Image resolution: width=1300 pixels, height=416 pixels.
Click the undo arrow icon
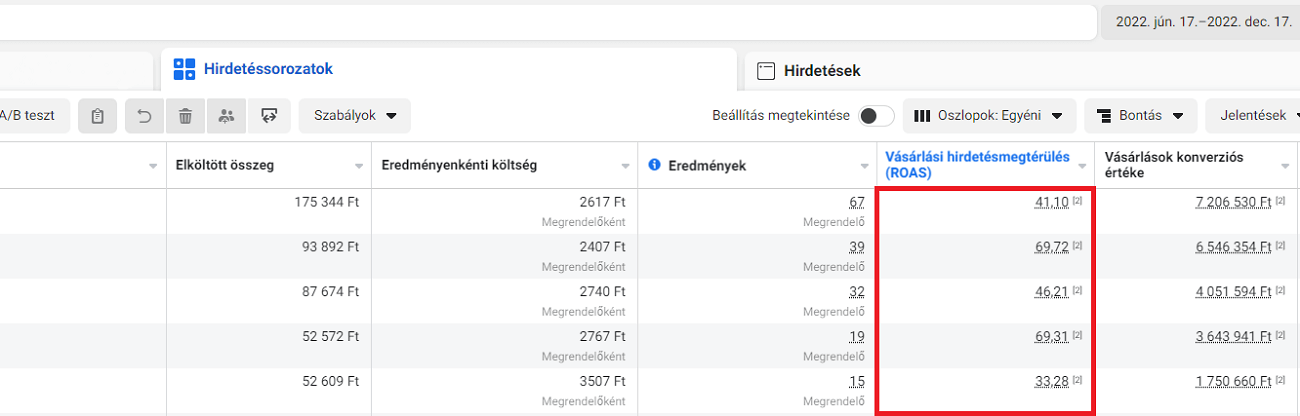pyautogui.click(x=145, y=116)
